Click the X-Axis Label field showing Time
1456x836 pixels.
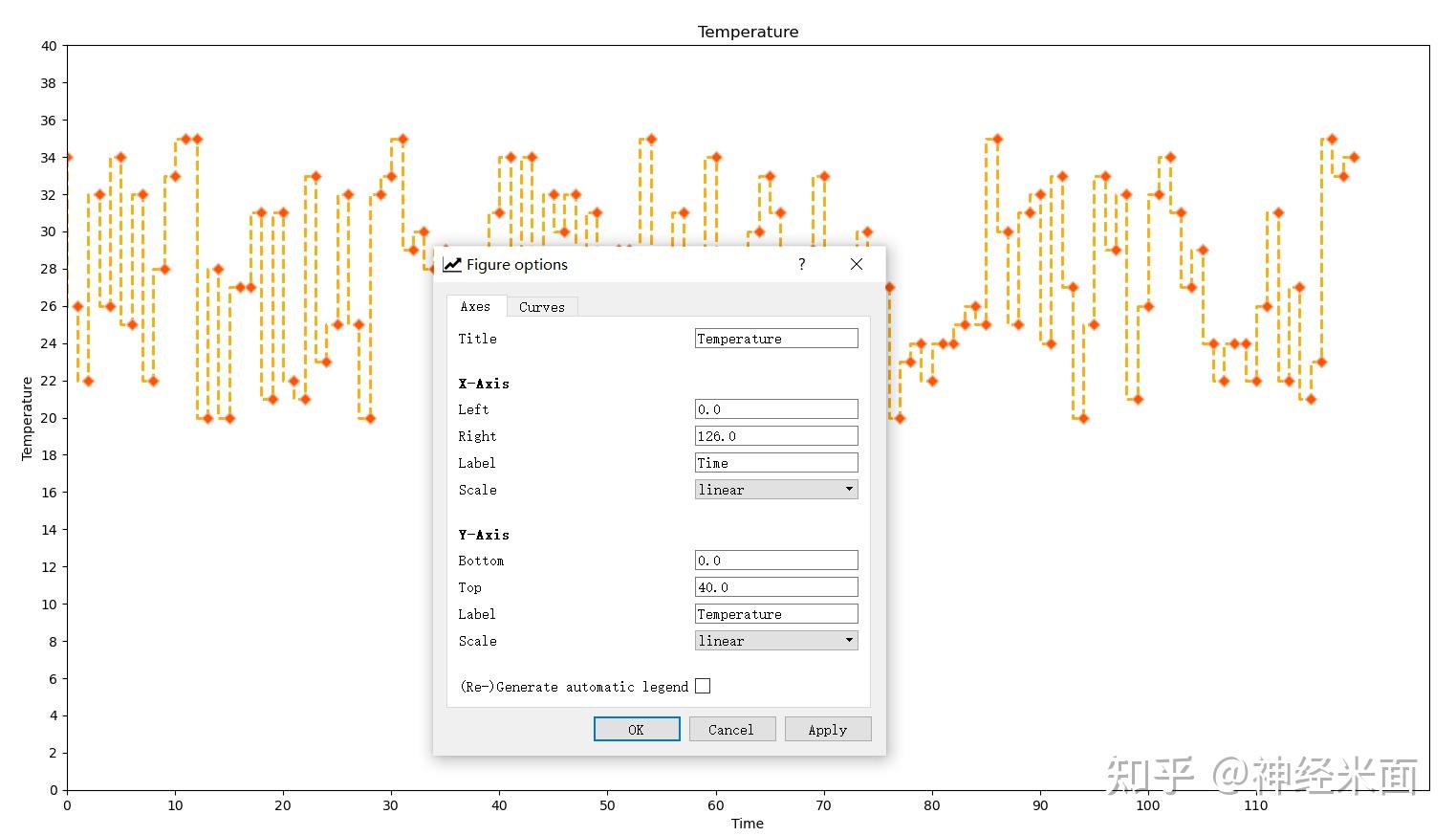pos(775,462)
